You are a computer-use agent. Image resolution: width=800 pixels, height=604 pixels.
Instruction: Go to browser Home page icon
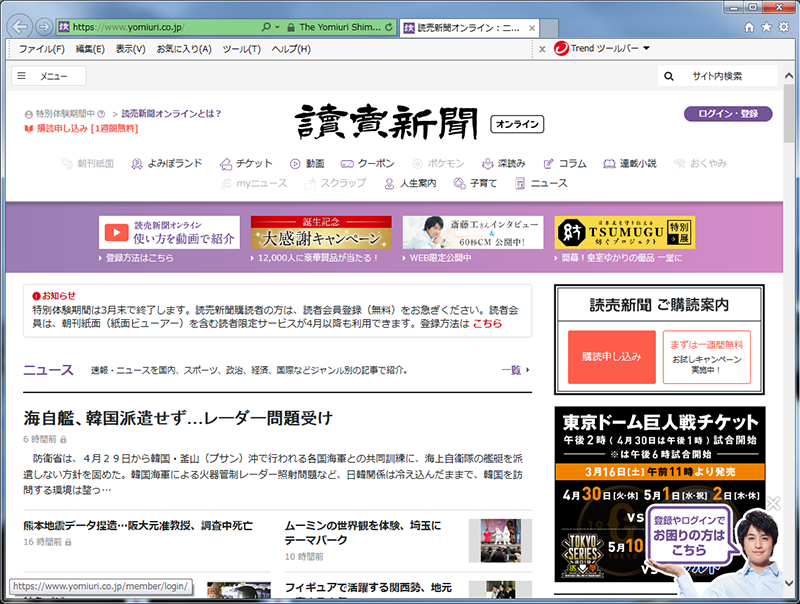click(749, 28)
